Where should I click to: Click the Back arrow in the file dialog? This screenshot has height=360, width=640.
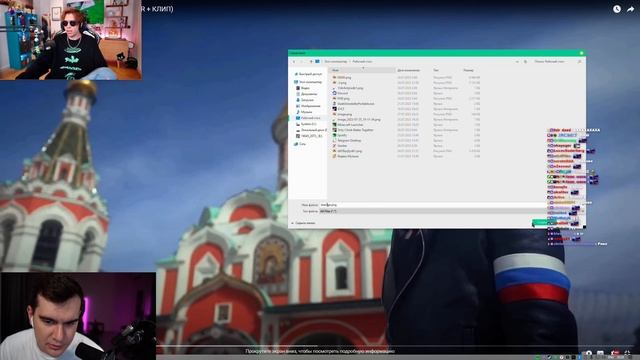294,62
